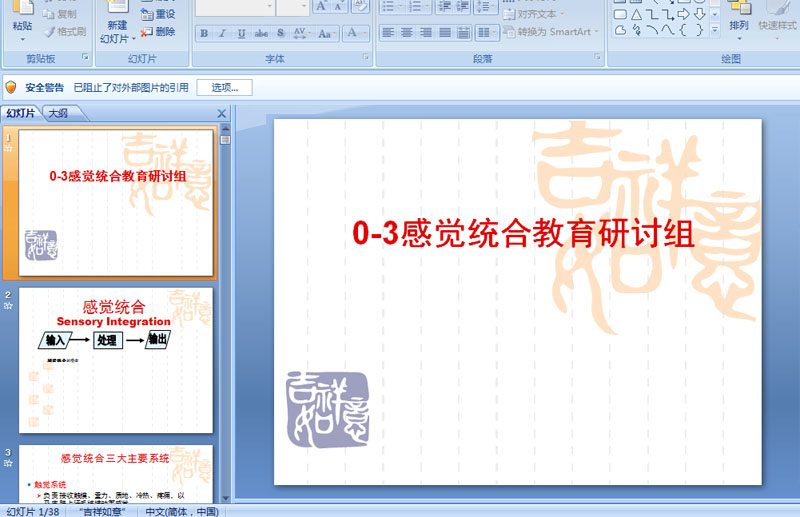This screenshot has width=800, height=517.
Task: Click the Reset slide layout icon
Action: point(158,14)
